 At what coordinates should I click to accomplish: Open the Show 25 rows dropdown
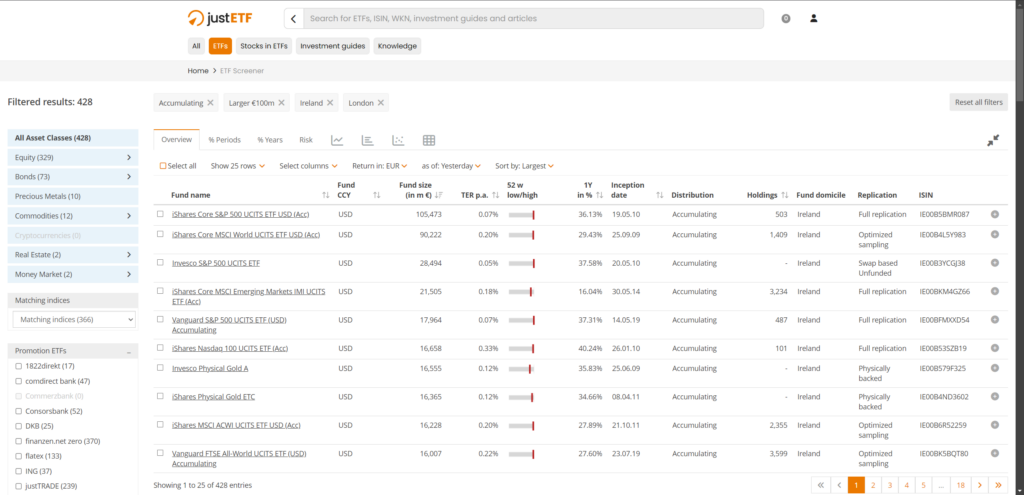pos(238,166)
